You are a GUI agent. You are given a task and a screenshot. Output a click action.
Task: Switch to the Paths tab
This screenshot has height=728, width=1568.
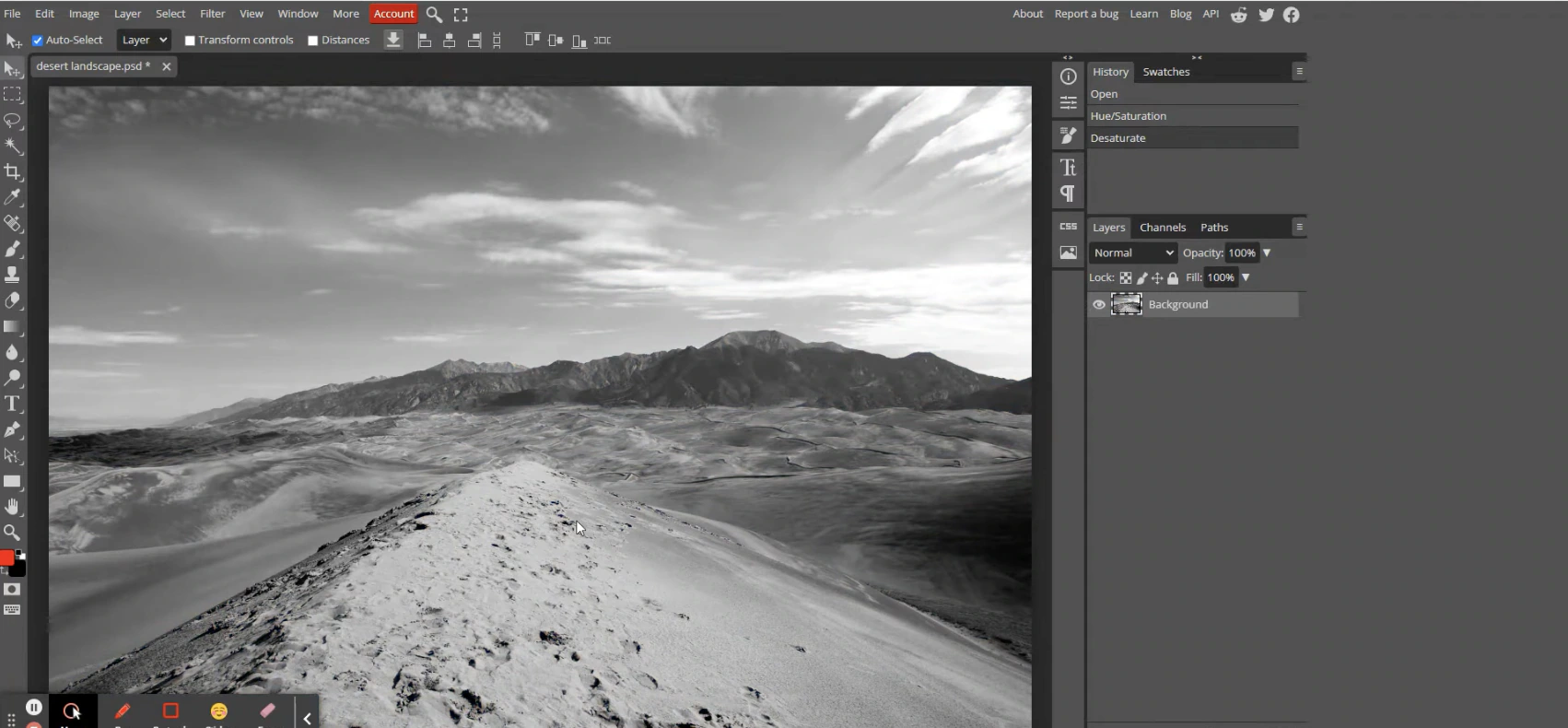(x=1214, y=228)
